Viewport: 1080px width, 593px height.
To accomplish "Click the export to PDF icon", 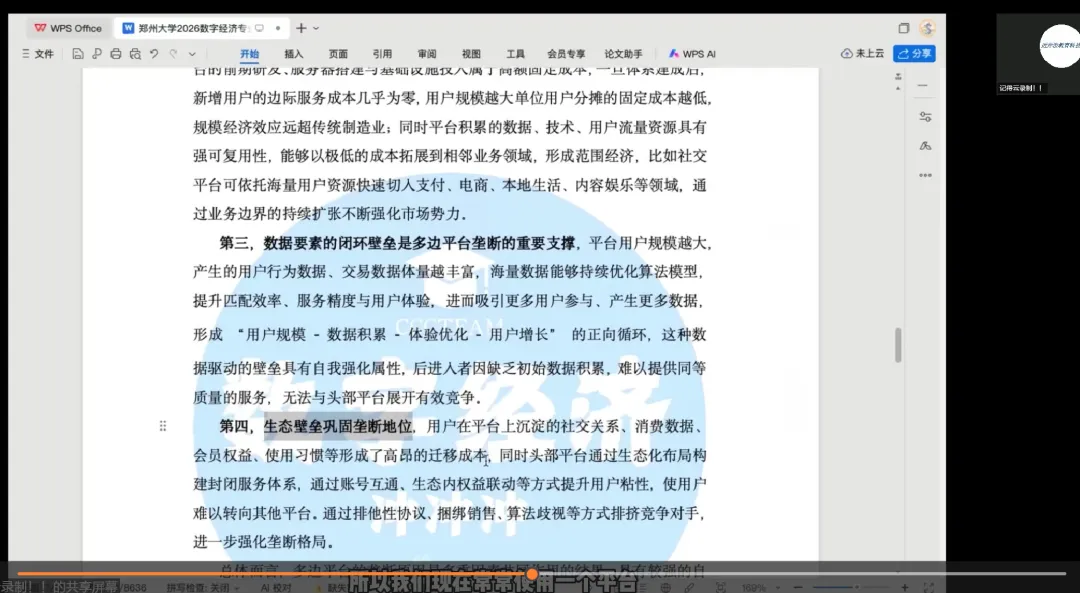I will click(96, 54).
